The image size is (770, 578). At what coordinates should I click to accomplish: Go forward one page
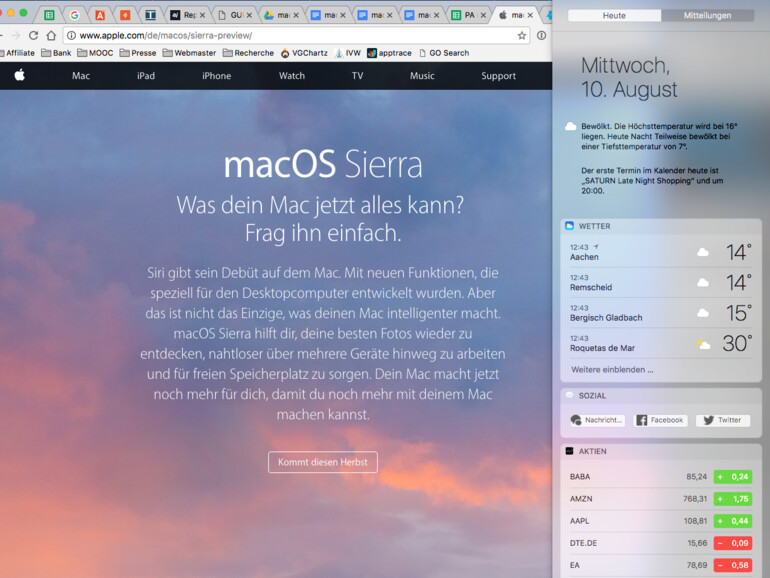click(x=16, y=35)
